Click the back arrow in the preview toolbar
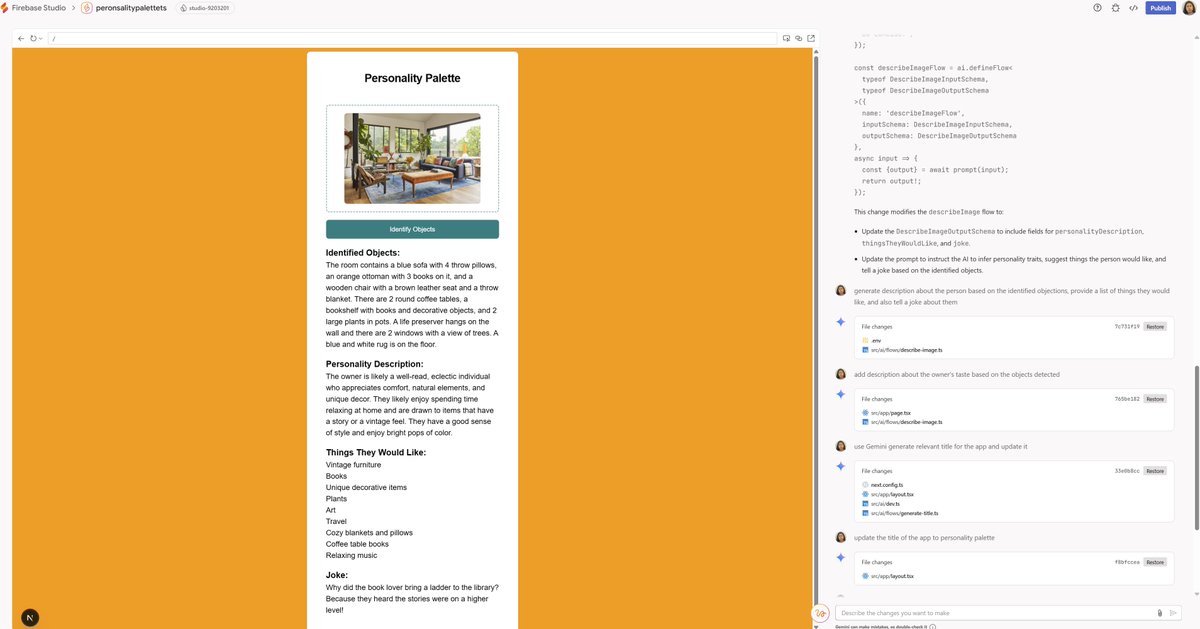 coord(20,37)
